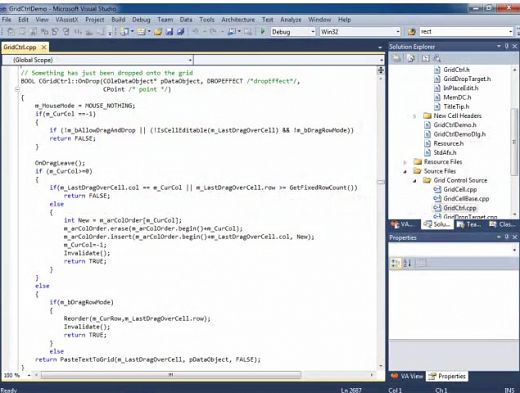The height and width of the screenshot is (393, 520).
Task: Click the green Start Debugging arrow
Action: point(263,32)
